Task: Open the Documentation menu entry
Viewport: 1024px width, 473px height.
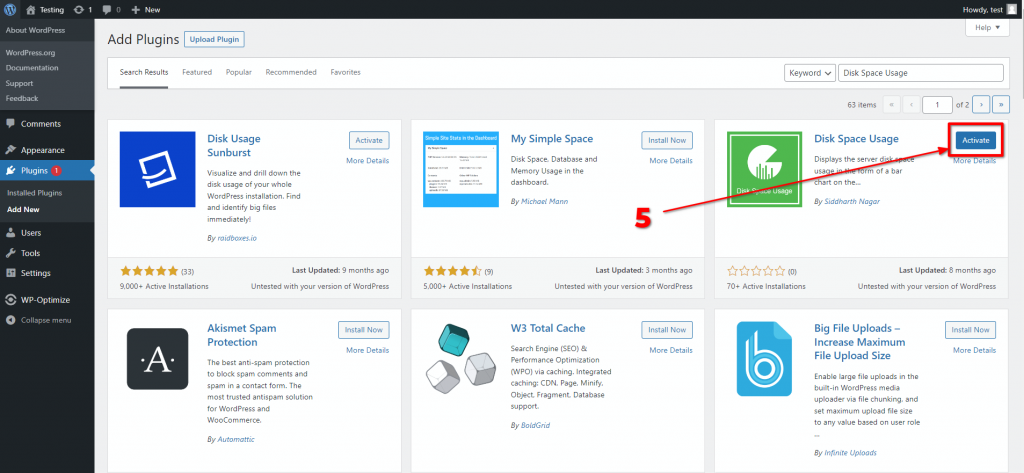Action: [32, 68]
